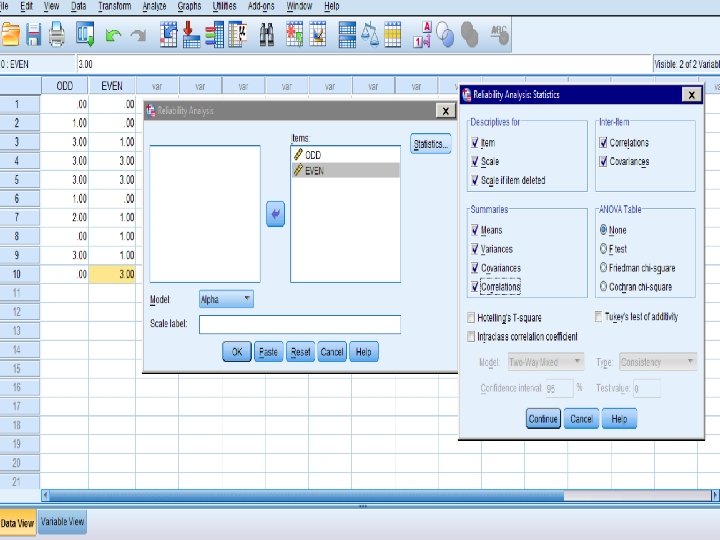Go to variable icon with red arrow

point(191,34)
